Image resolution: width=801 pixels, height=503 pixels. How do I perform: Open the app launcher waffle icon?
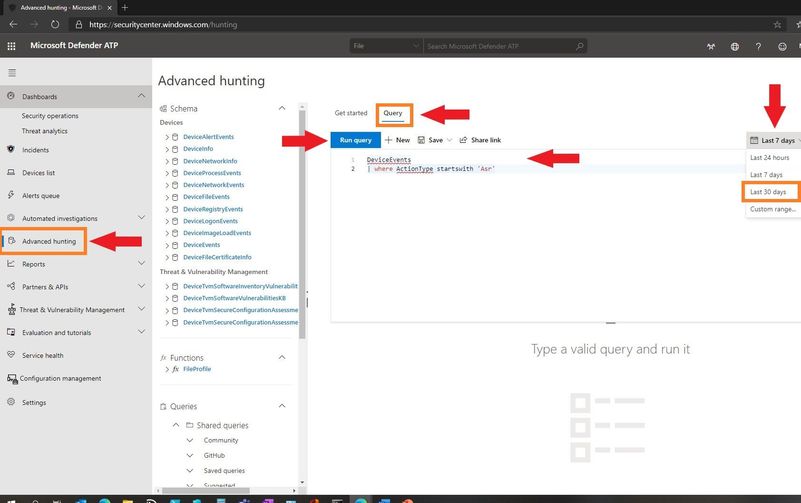[11, 46]
